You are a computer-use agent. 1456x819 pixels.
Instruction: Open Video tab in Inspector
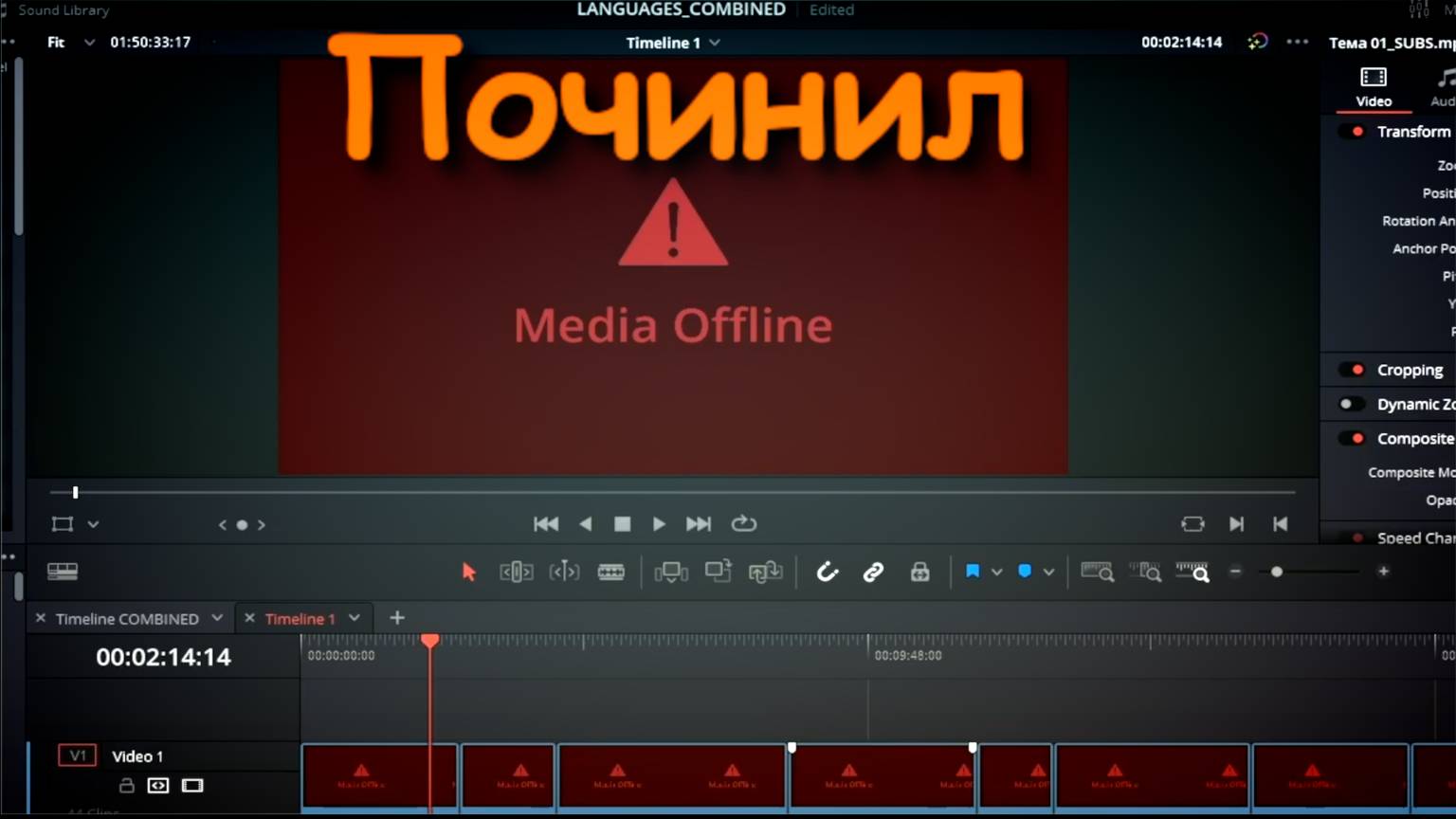(x=1374, y=87)
